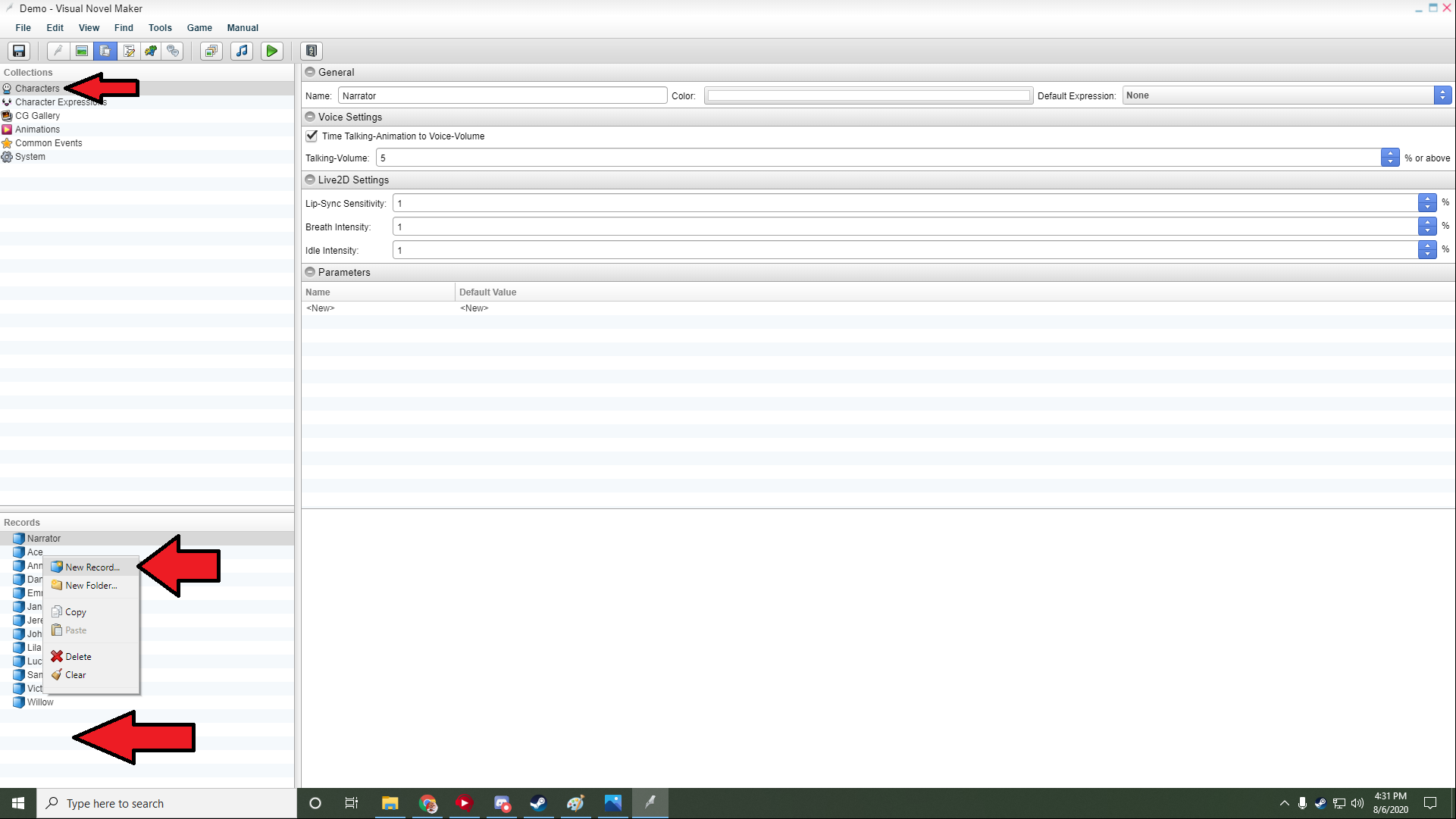Select the Willow character record
This screenshot has width=1456, height=819.
[40, 702]
